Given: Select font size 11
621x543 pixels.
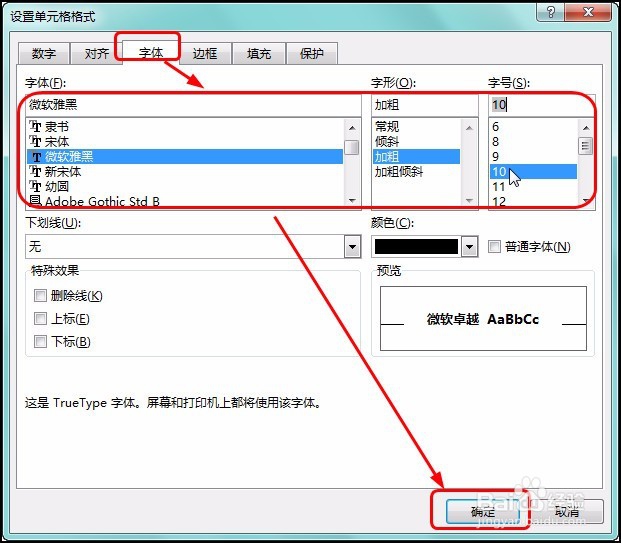Looking at the screenshot, I should pos(533,186).
